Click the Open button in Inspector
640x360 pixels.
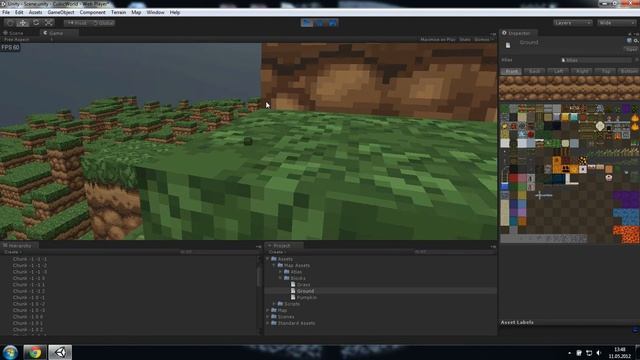[631, 49]
